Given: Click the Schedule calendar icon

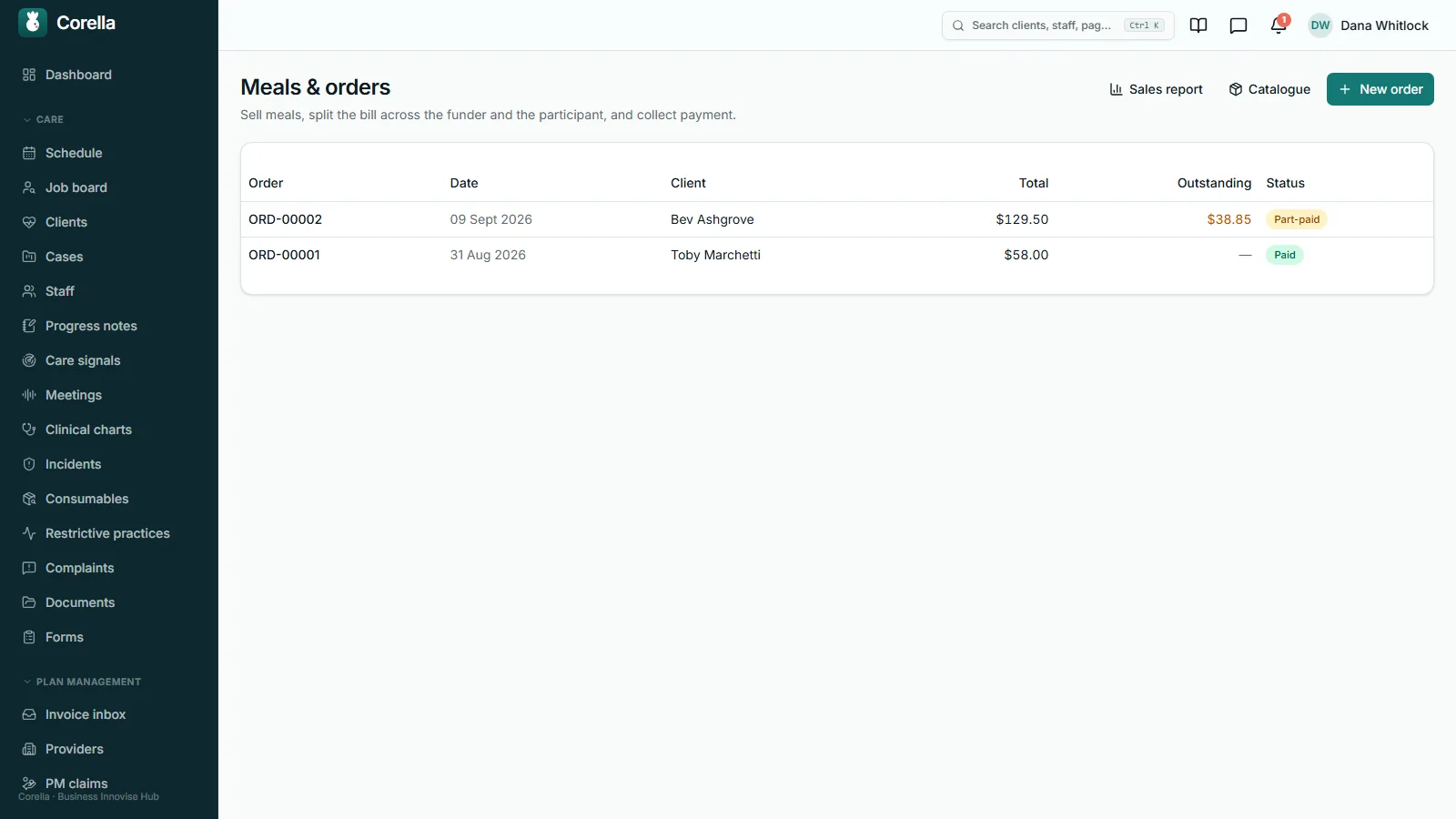Looking at the screenshot, I should [x=29, y=153].
